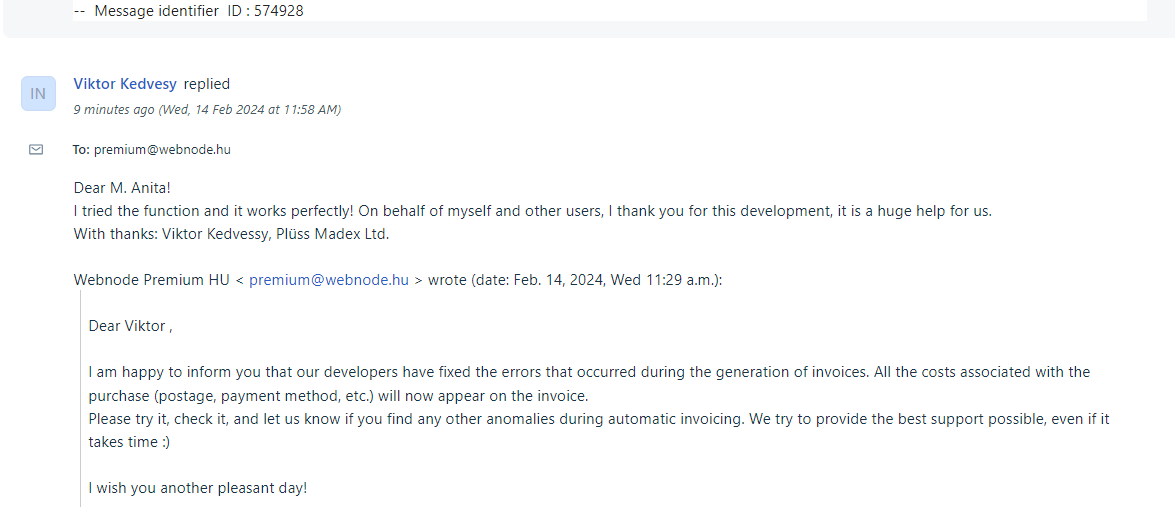Image resolution: width=1175 pixels, height=507 pixels.
Task: Click the IN avatar badge
Action: tap(37, 94)
